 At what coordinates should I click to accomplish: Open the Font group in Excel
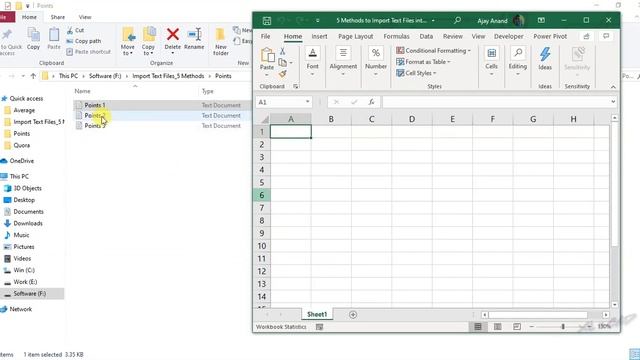312,61
